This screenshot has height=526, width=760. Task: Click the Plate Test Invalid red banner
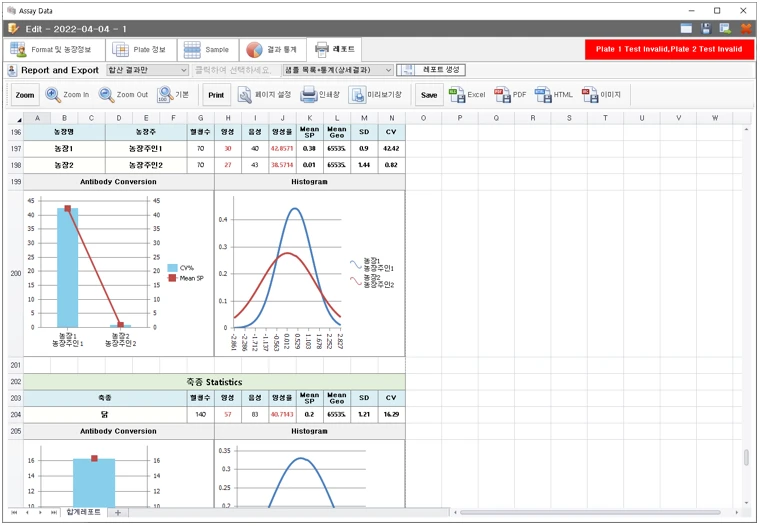pyautogui.click(x=669, y=49)
